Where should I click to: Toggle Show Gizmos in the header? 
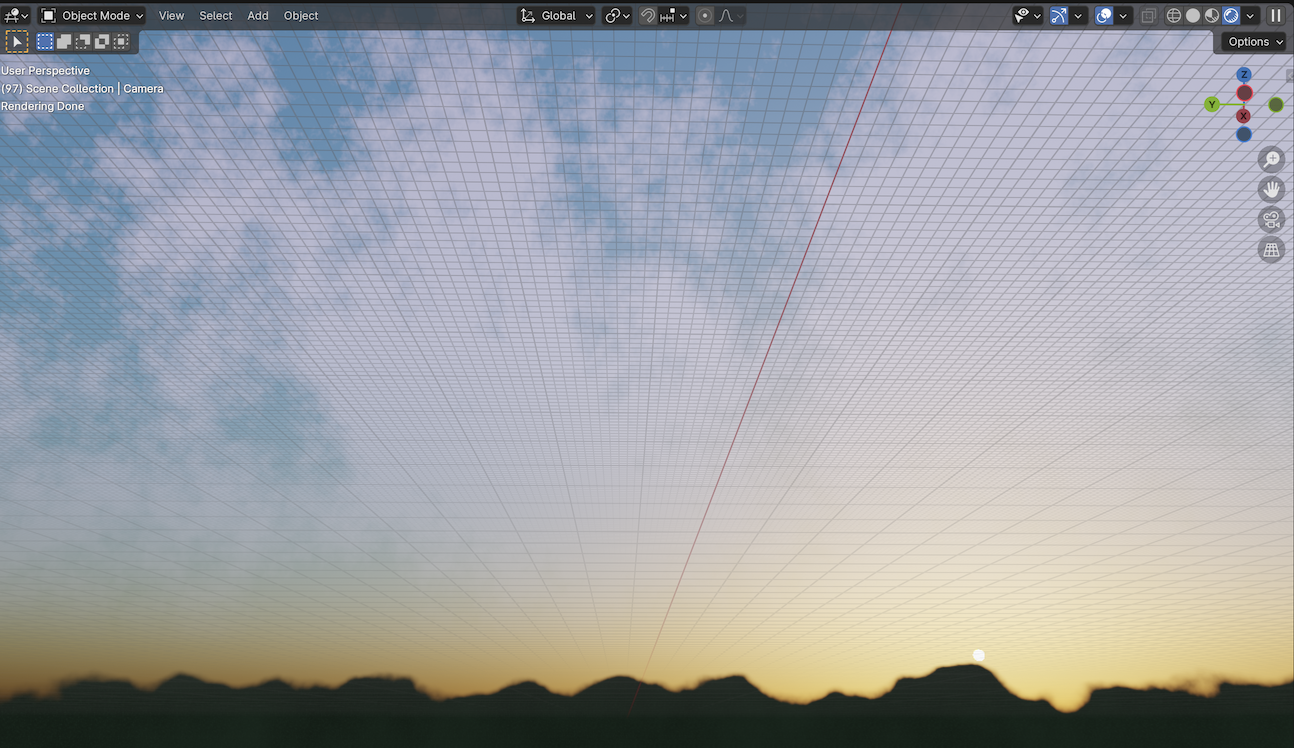pos(1059,15)
